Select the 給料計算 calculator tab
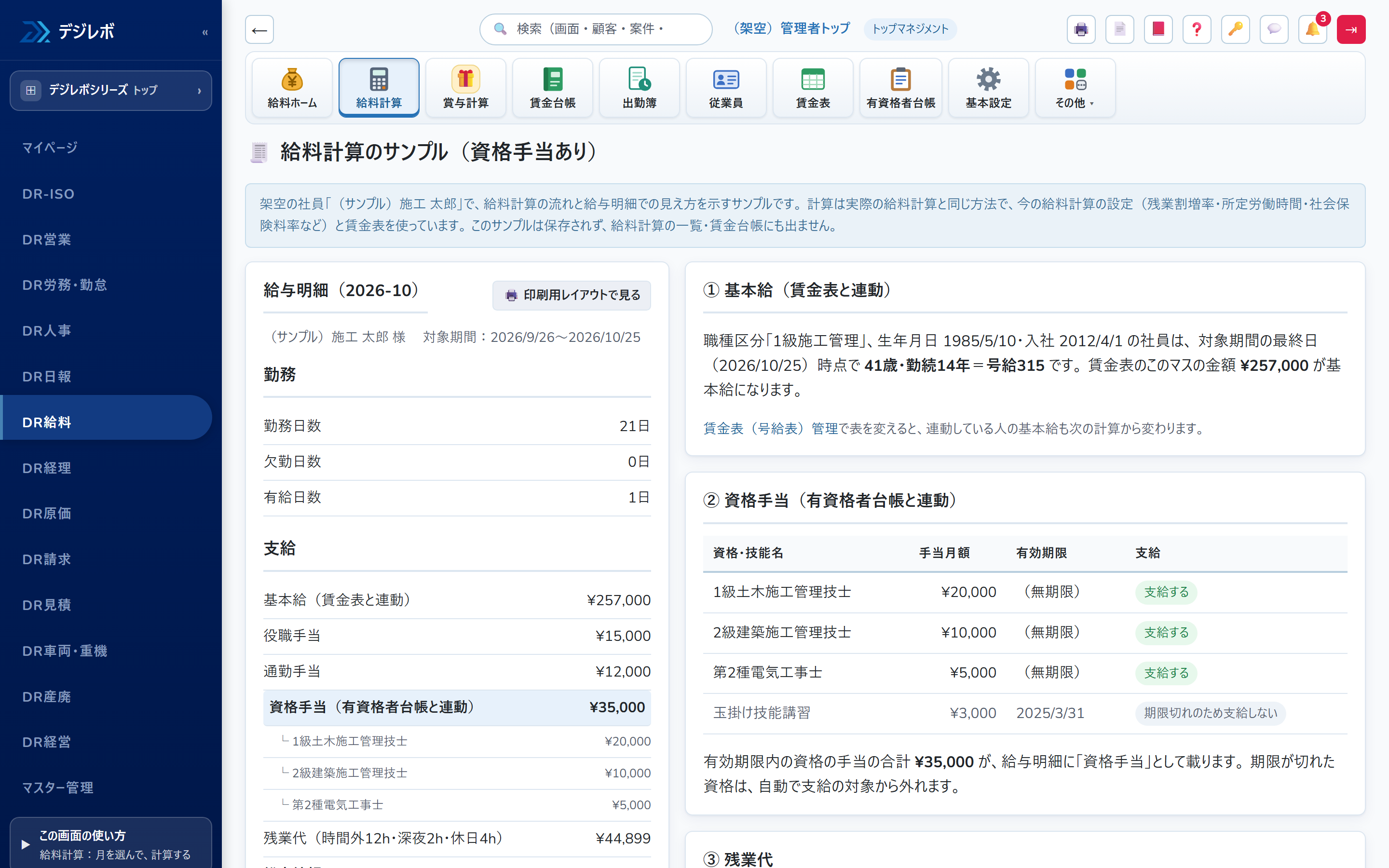Screen dimensions: 1389x868 click(x=379, y=87)
